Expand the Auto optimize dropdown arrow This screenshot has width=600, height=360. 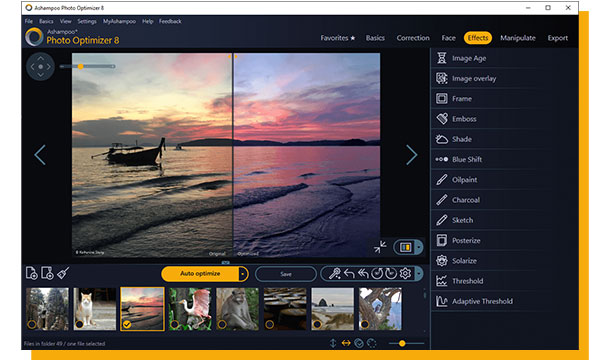click(x=243, y=274)
